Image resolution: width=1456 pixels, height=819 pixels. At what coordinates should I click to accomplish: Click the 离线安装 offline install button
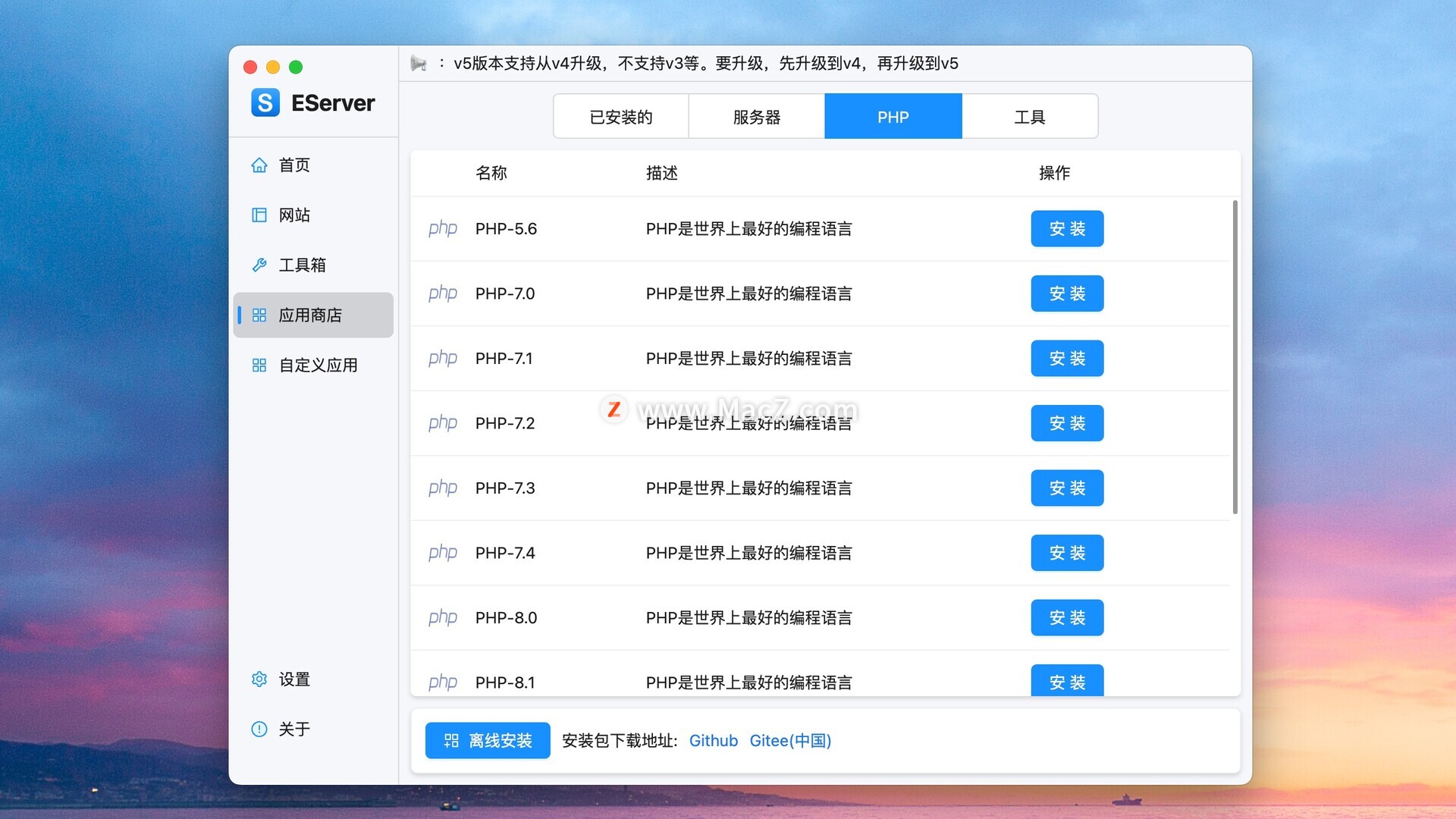[x=488, y=741]
